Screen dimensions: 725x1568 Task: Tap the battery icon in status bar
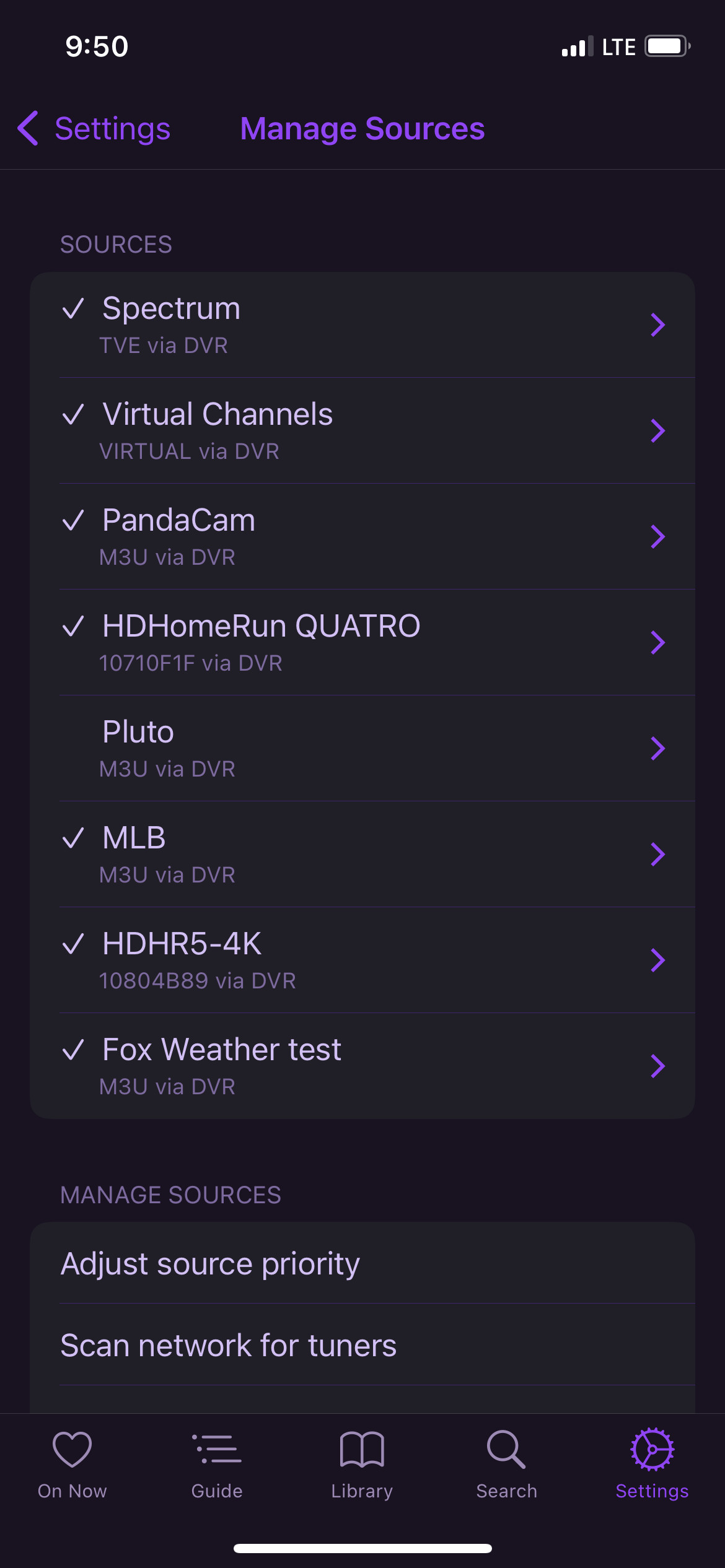click(667, 46)
